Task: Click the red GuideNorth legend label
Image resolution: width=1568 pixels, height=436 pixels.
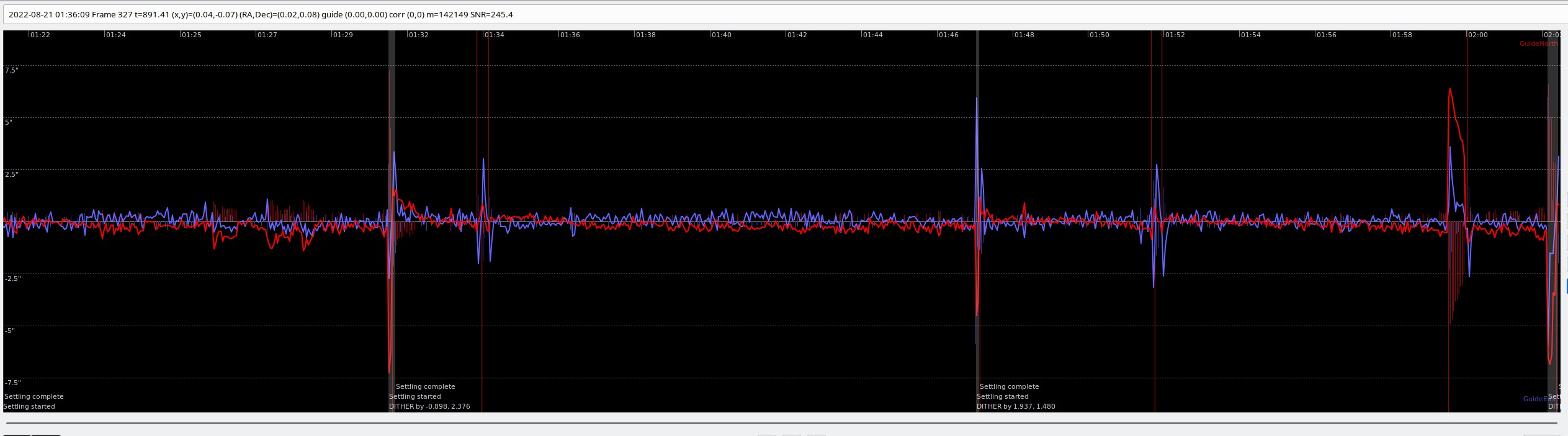Action: (1539, 43)
